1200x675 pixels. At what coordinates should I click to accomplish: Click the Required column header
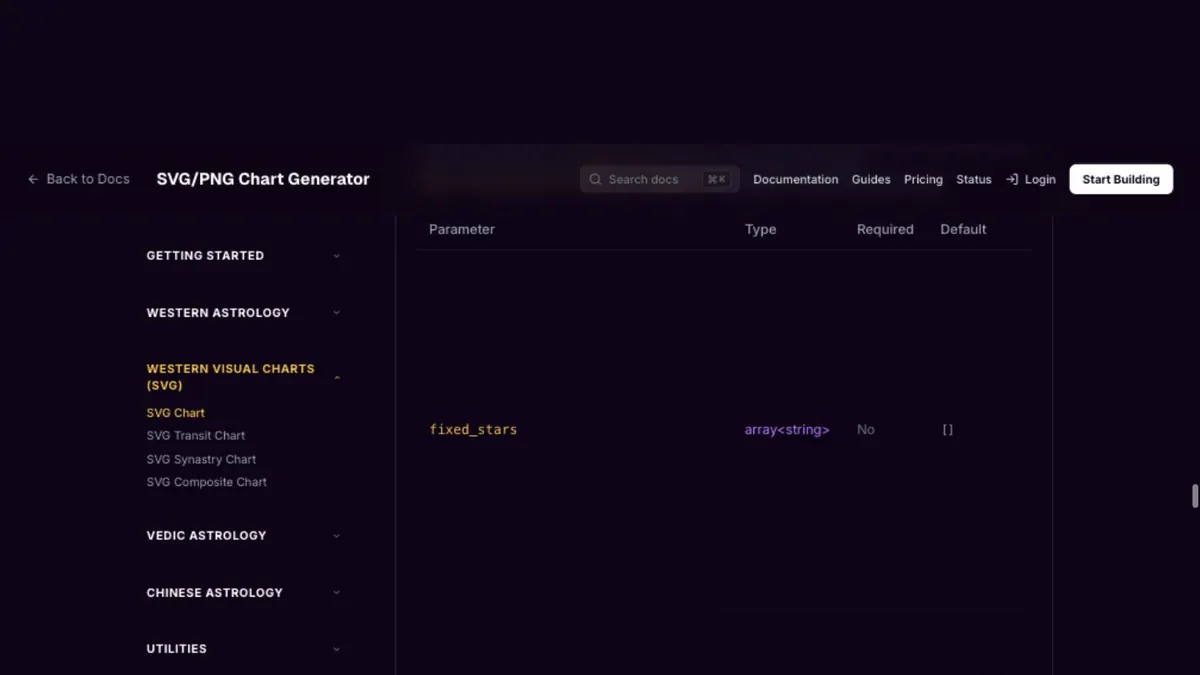[x=885, y=229]
